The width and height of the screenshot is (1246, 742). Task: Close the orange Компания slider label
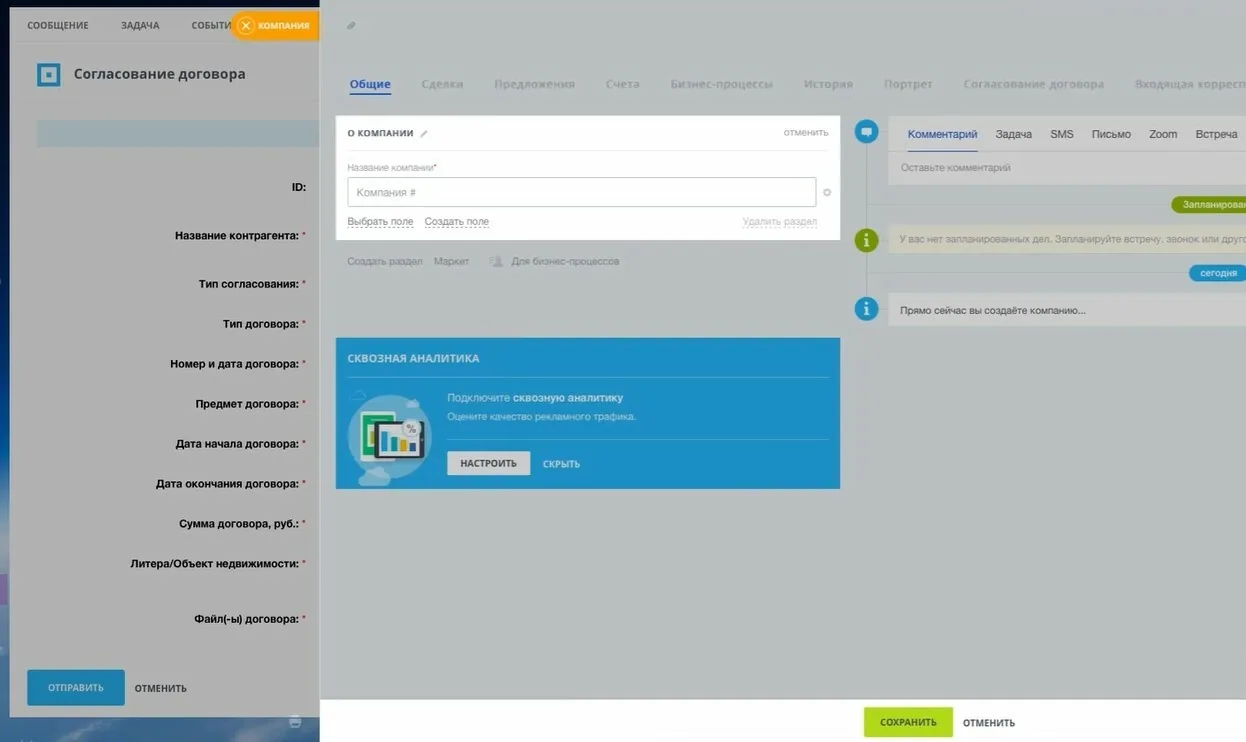click(246, 26)
